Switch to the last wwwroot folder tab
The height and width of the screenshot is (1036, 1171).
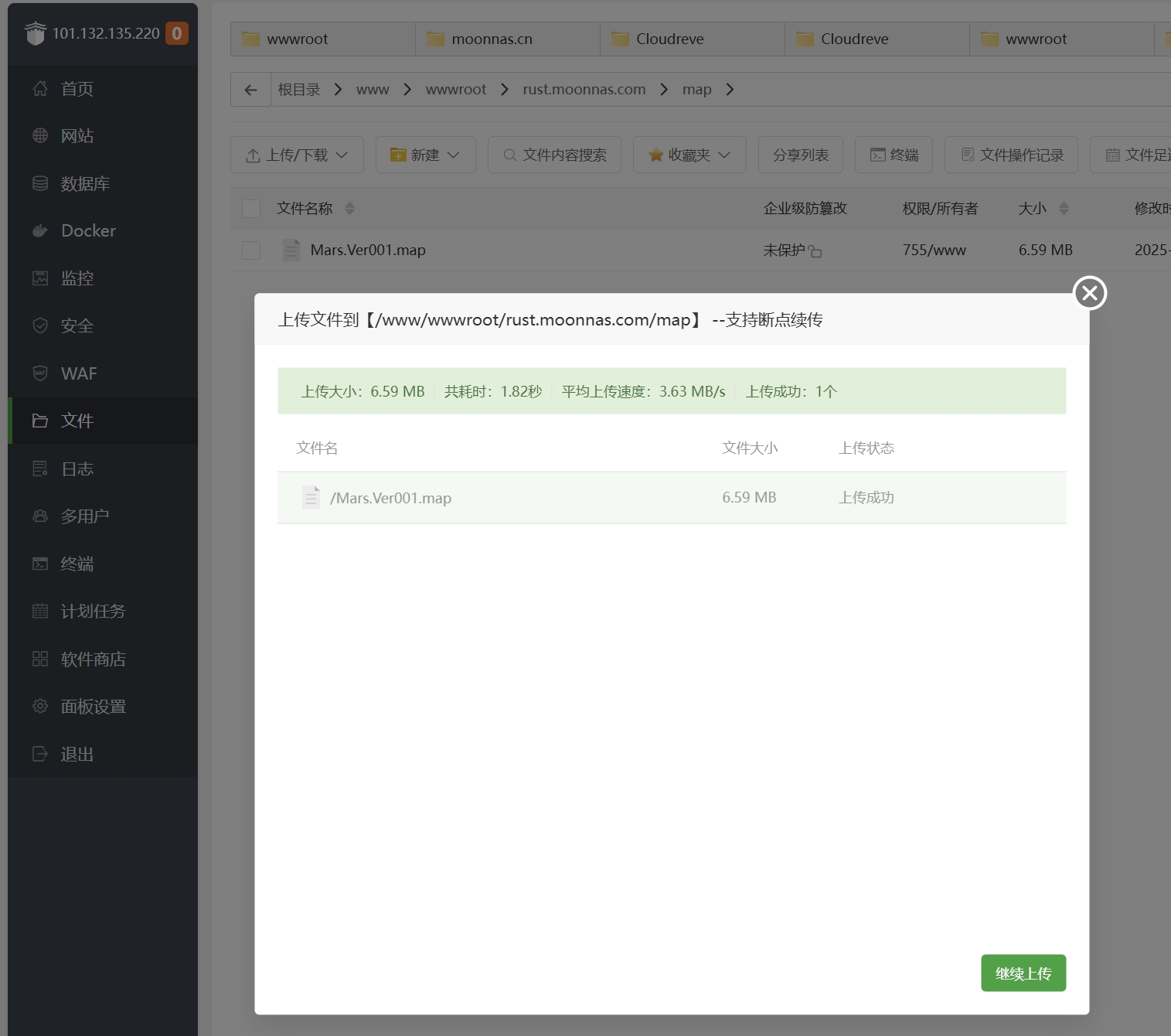(1062, 39)
